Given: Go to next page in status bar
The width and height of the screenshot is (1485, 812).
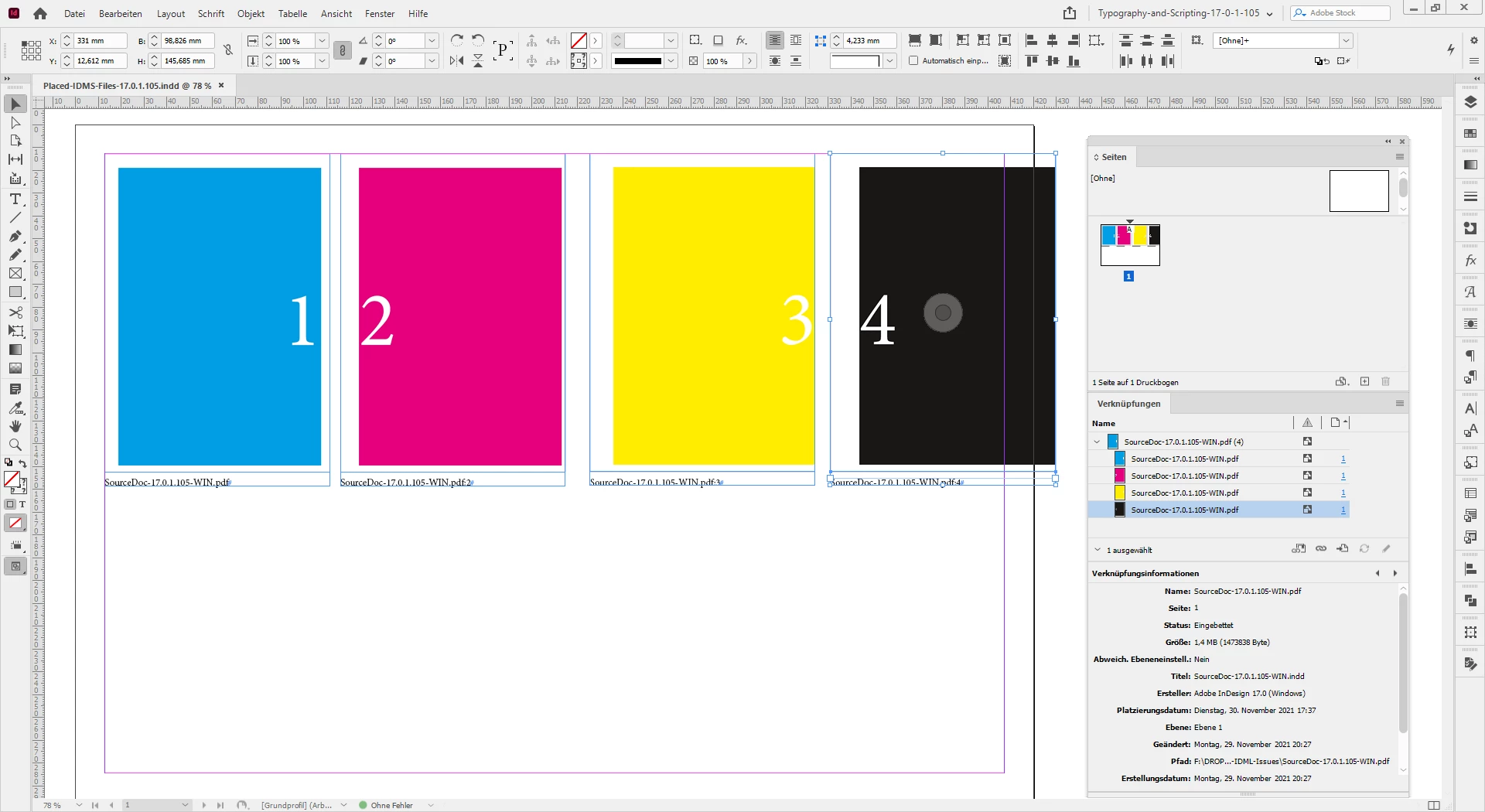Looking at the screenshot, I should pos(204,805).
